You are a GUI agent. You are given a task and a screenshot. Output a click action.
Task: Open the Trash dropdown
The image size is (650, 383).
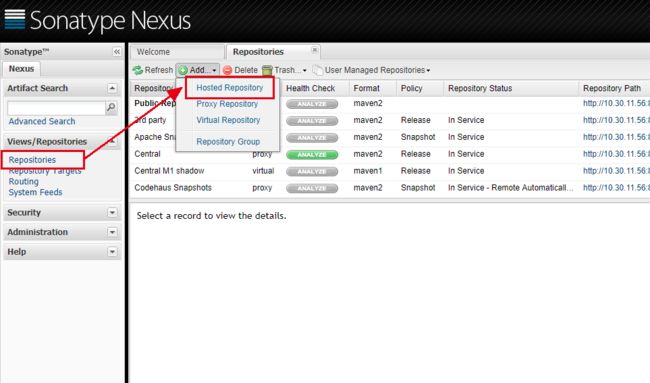284,70
